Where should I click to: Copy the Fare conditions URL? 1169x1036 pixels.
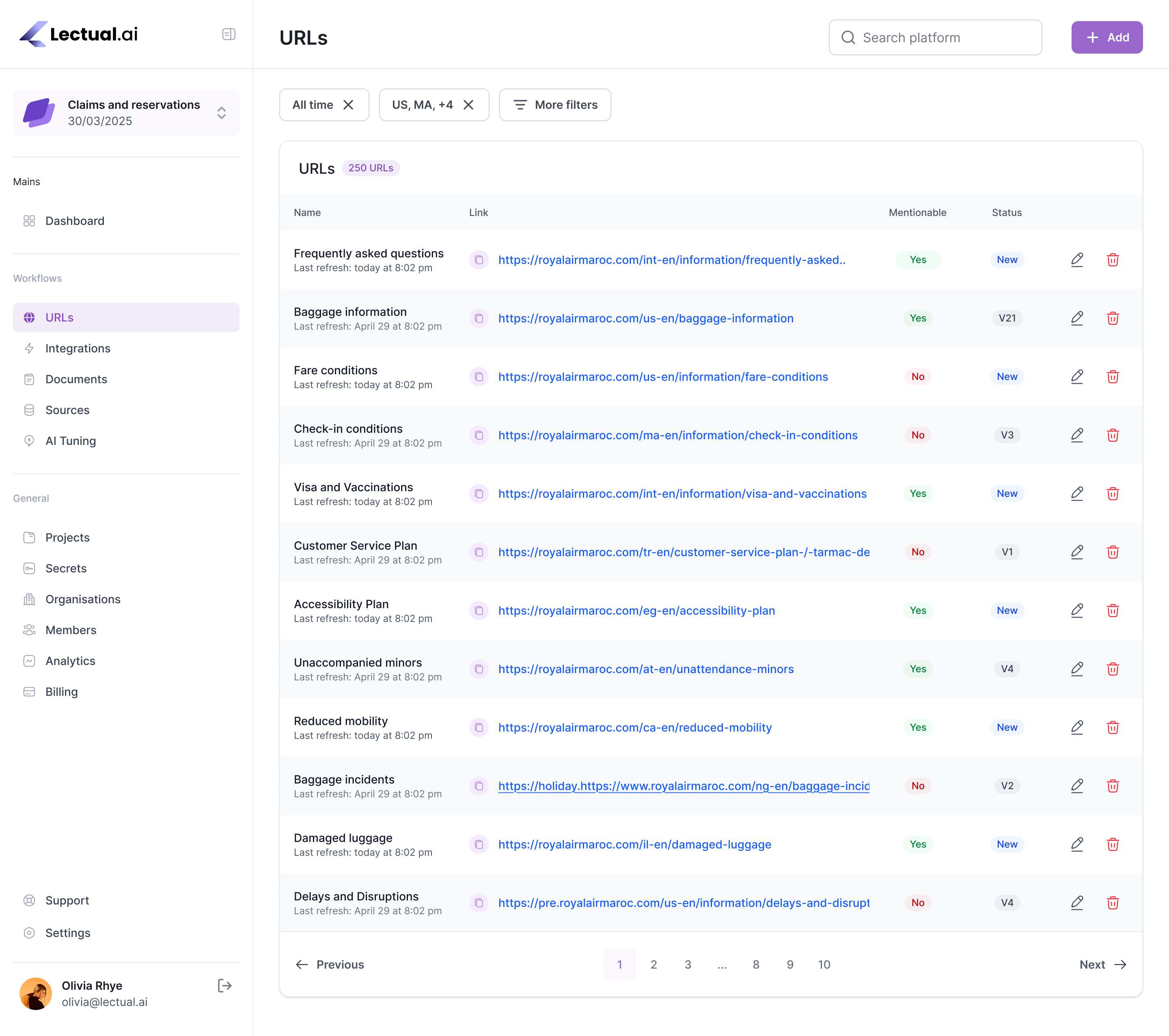(479, 376)
